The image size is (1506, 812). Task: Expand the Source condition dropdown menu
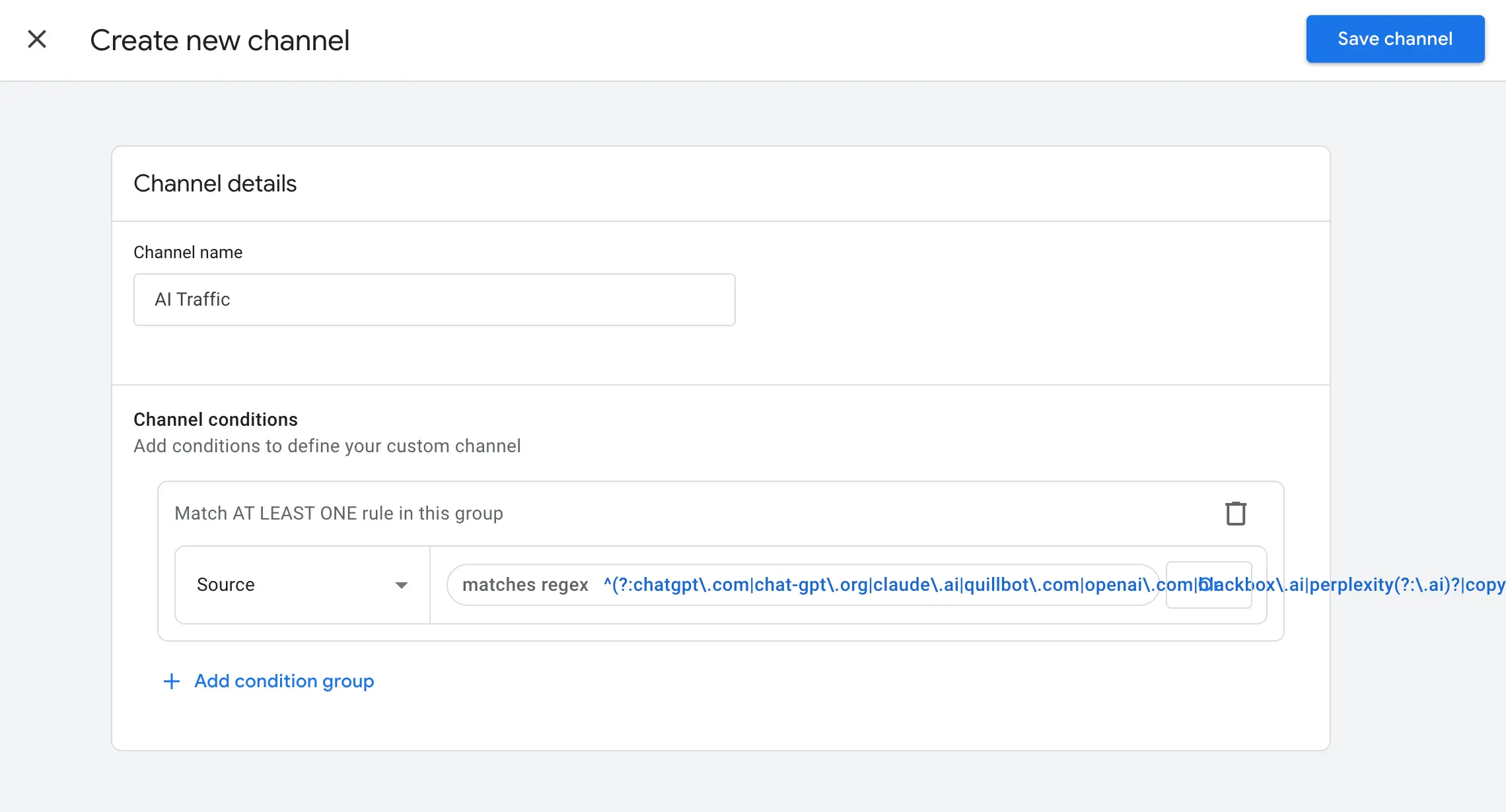(x=301, y=585)
